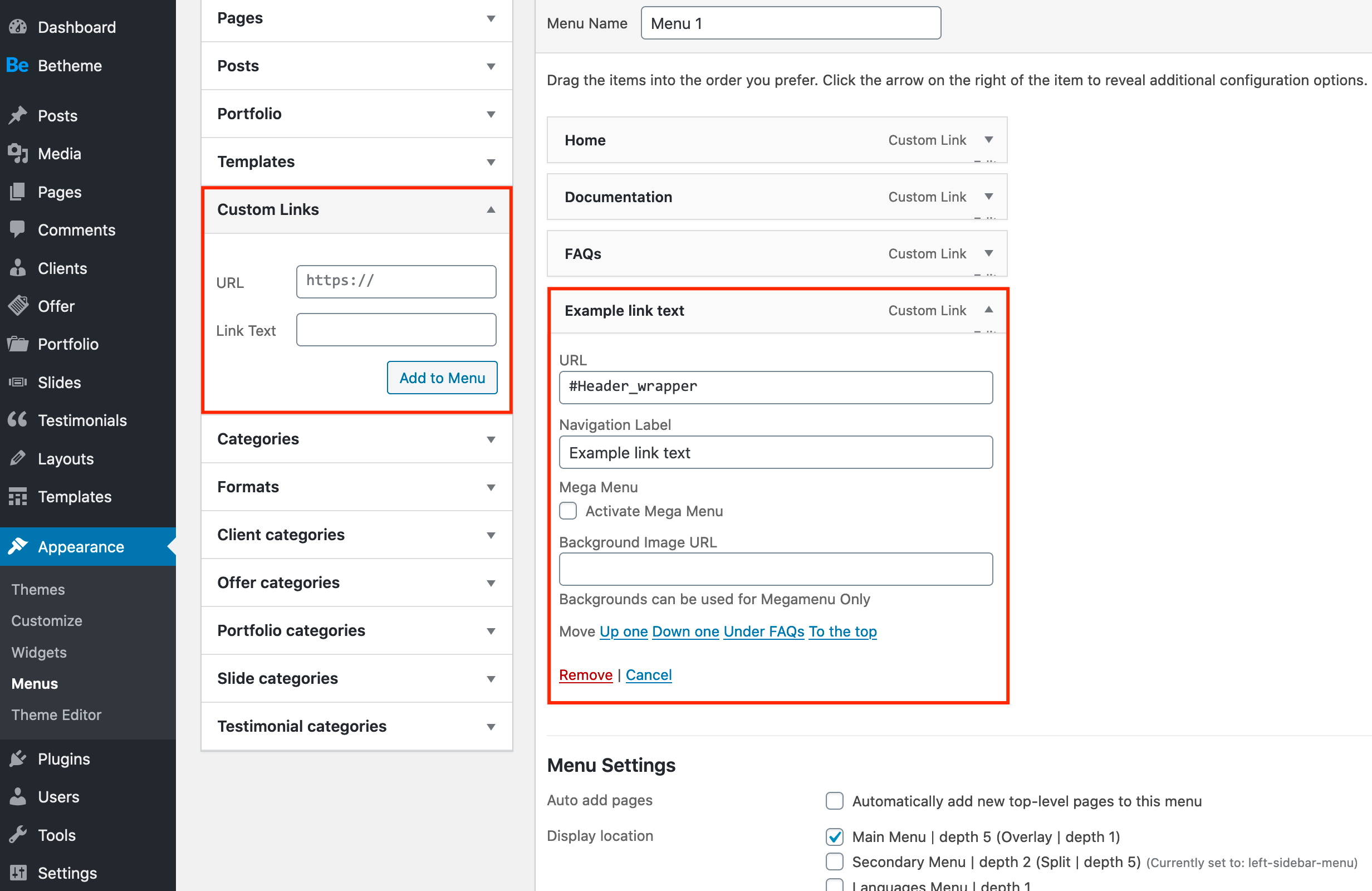The height and width of the screenshot is (891, 1372).
Task: Click the Plugins plug icon
Action: tap(18, 758)
